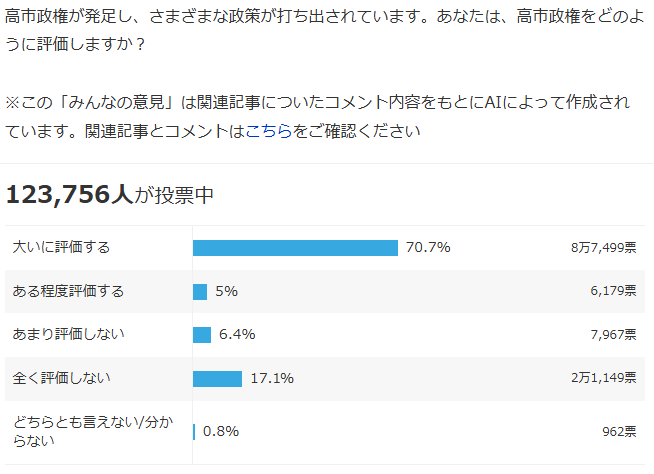Click the 123,756人 total voters number
654x474 pixels.
69,194
